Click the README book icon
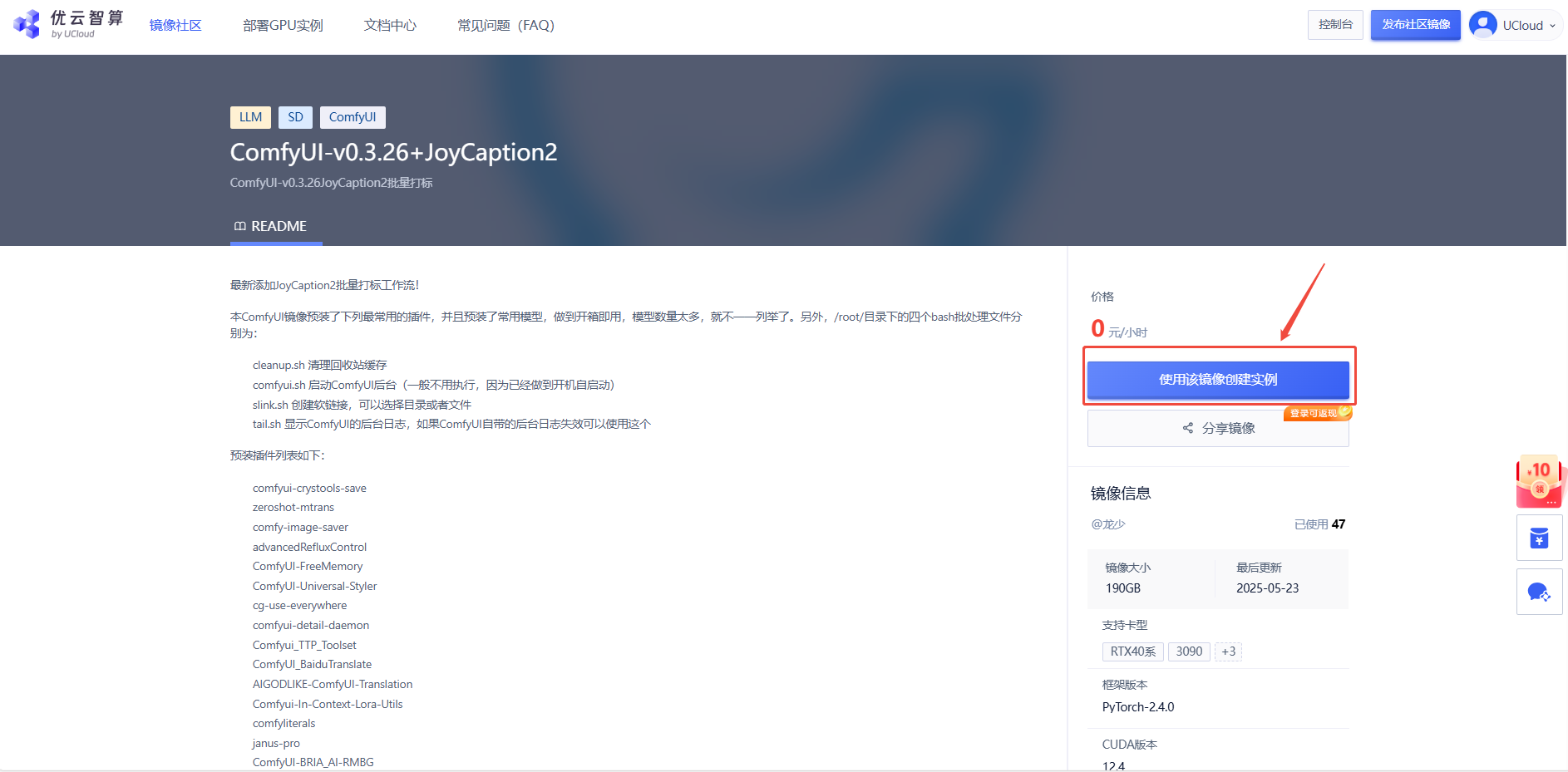The height and width of the screenshot is (772, 1568). 239,226
